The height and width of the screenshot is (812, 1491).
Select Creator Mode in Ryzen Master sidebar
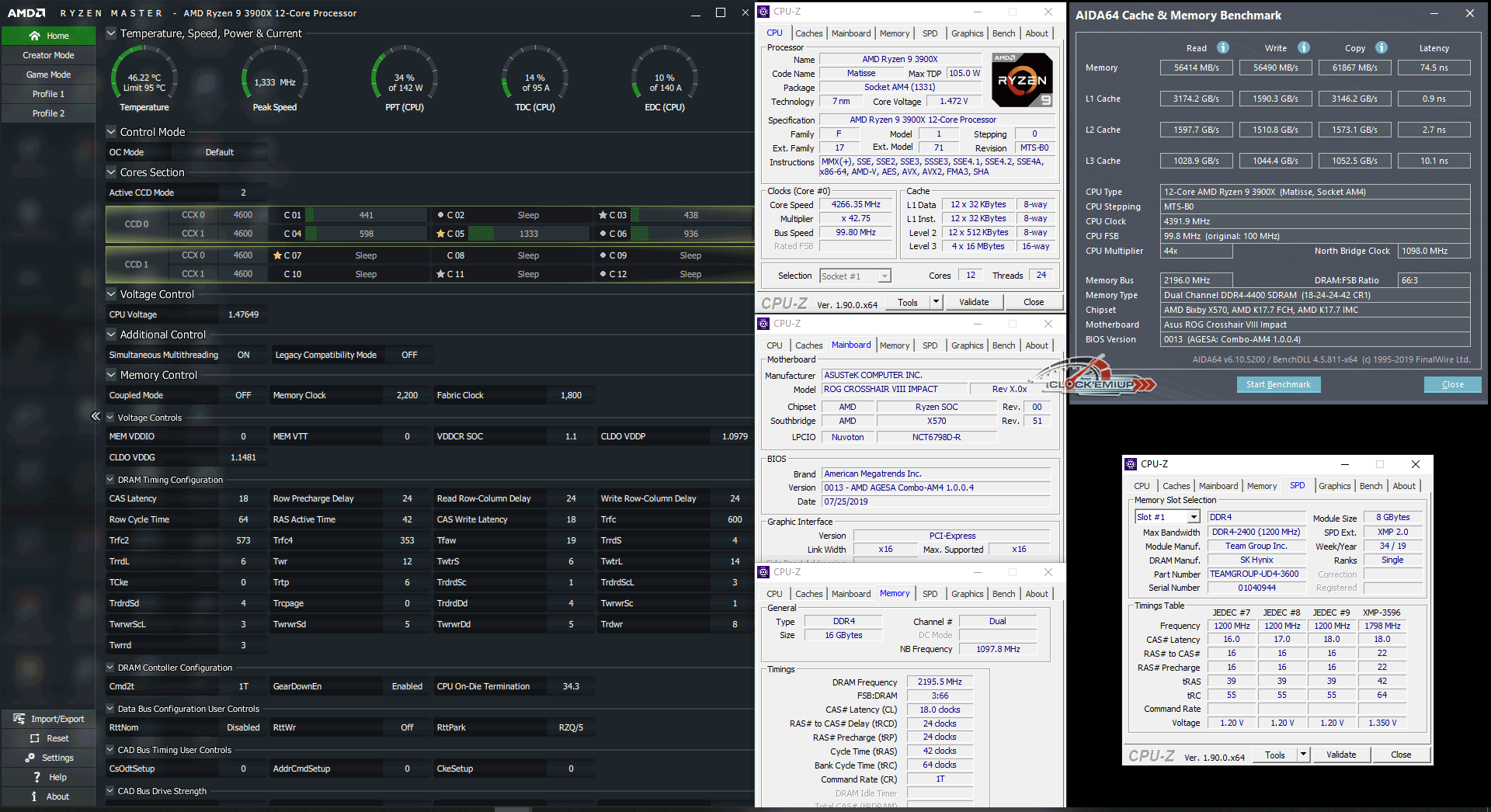pos(48,55)
